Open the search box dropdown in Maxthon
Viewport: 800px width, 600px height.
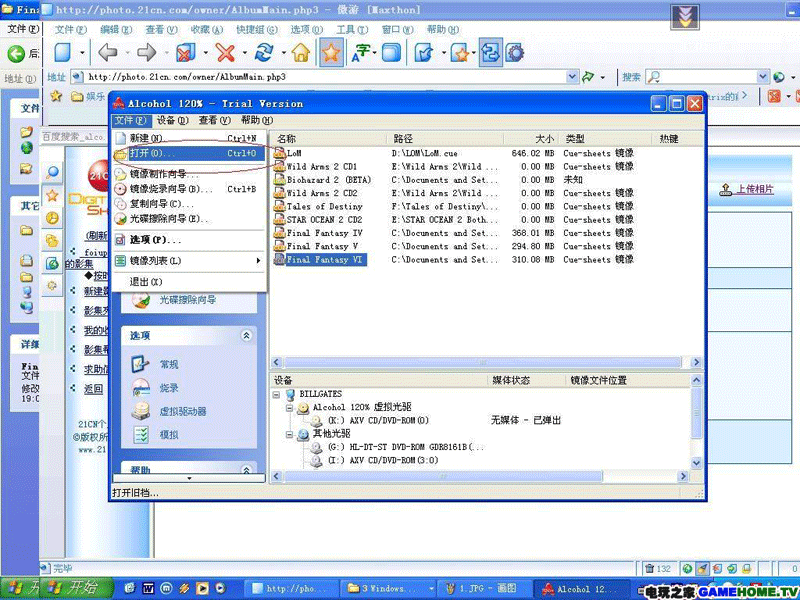click(762, 77)
